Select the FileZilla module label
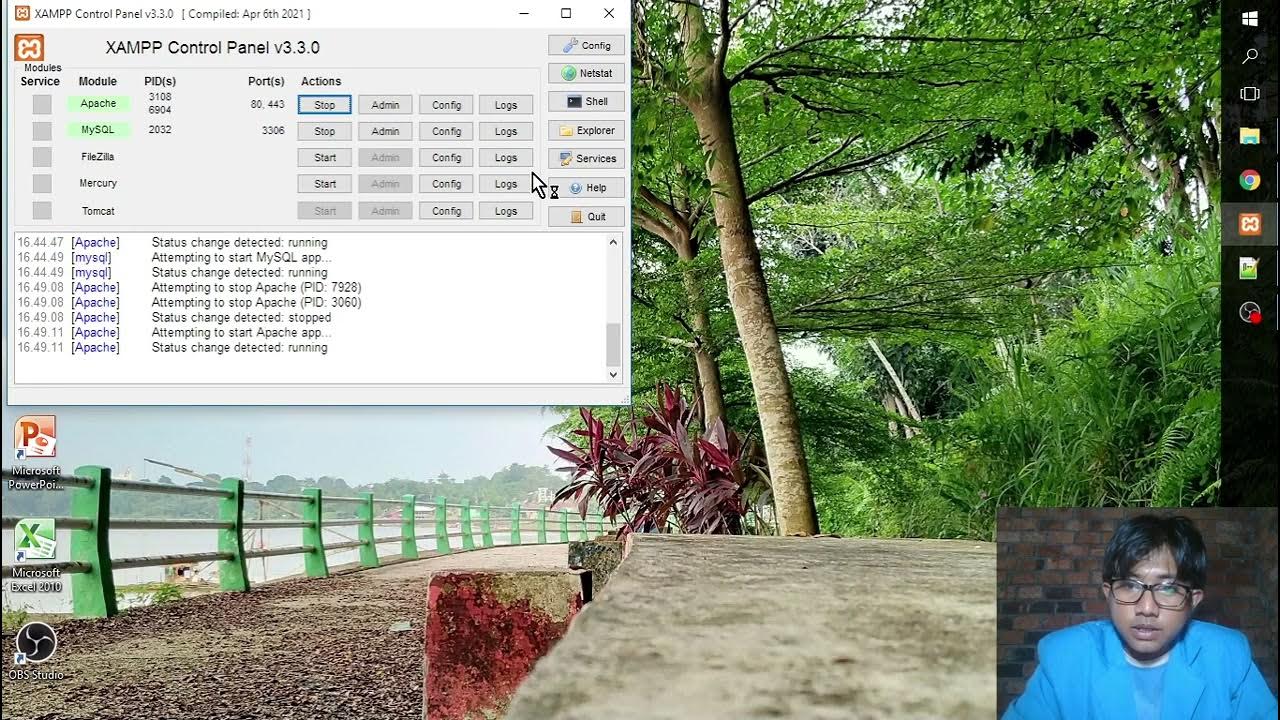 pyautogui.click(x=98, y=157)
